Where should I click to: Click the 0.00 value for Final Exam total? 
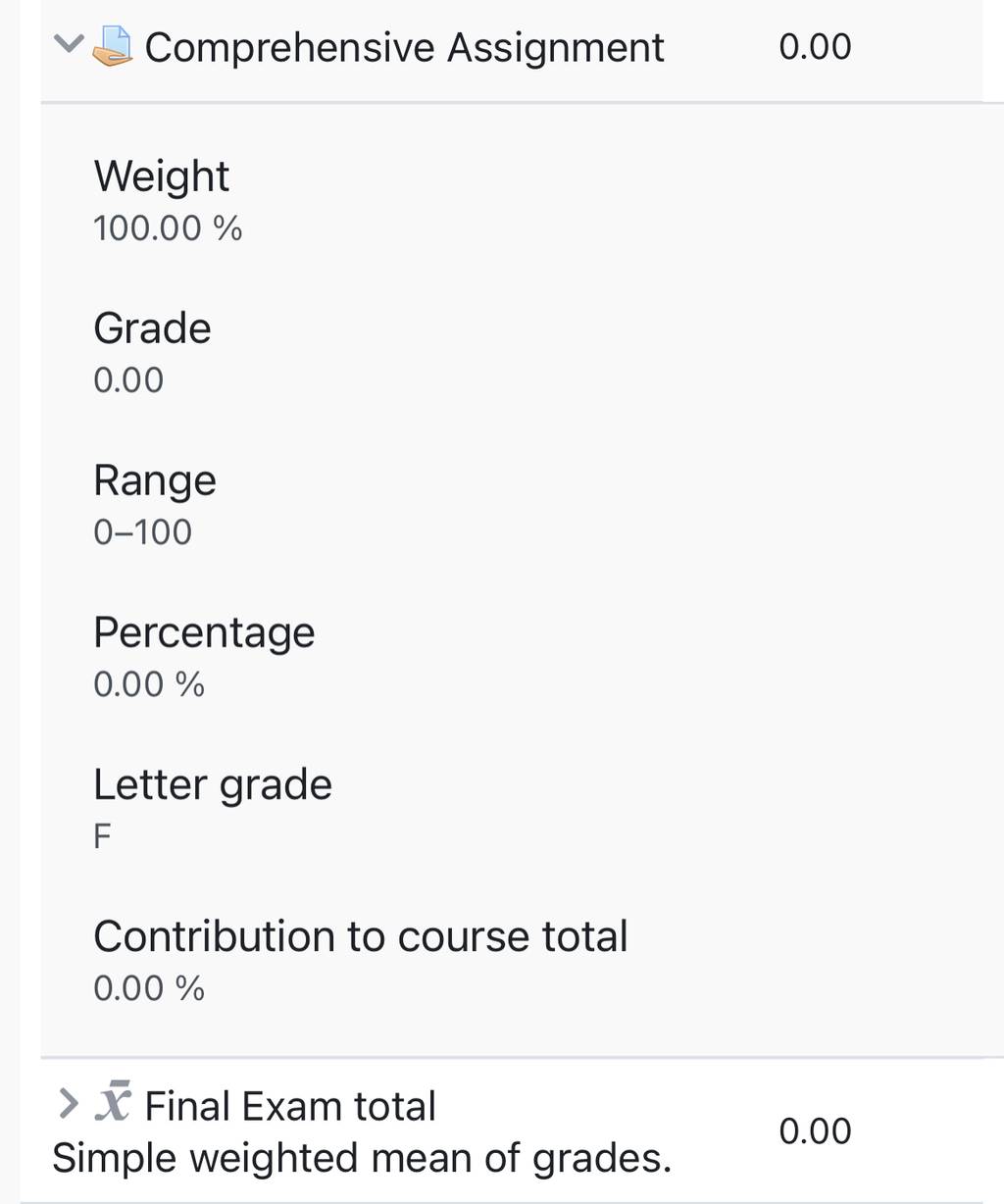815,1130
